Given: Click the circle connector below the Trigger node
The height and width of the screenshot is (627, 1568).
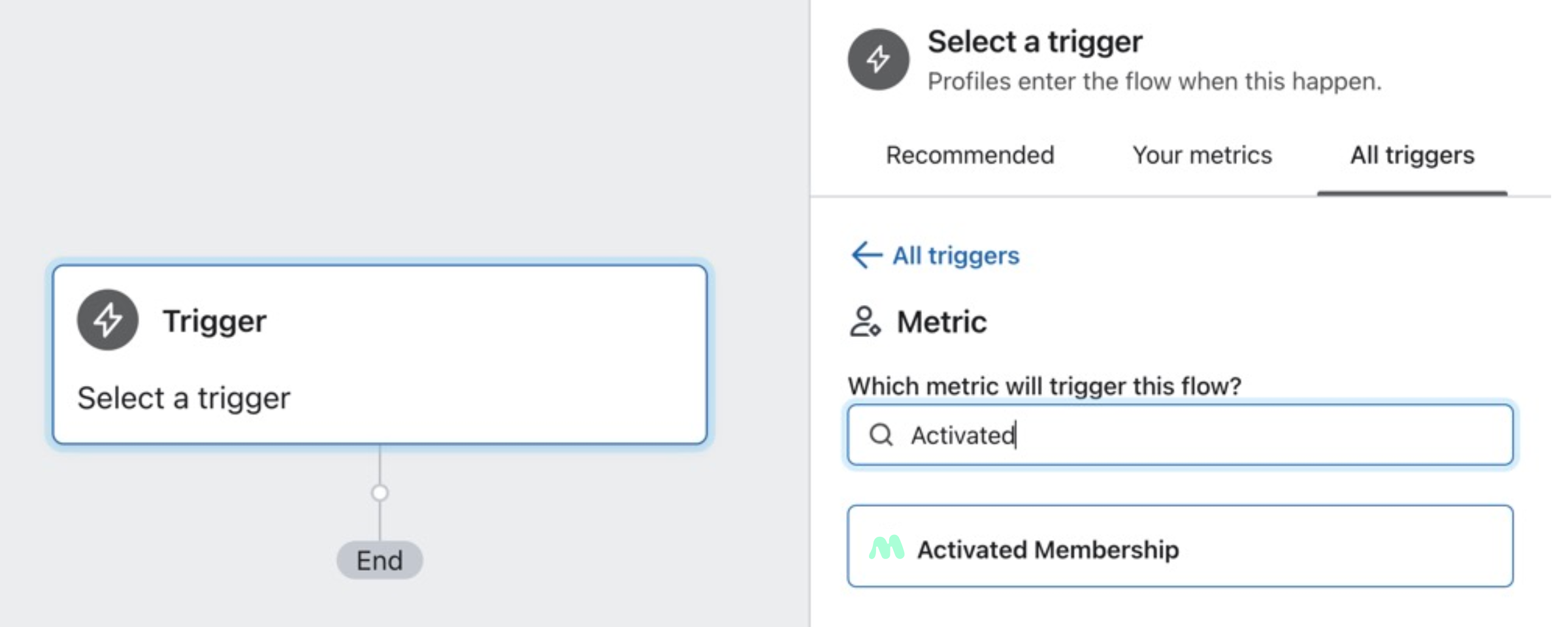Looking at the screenshot, I should click(380, 492).
